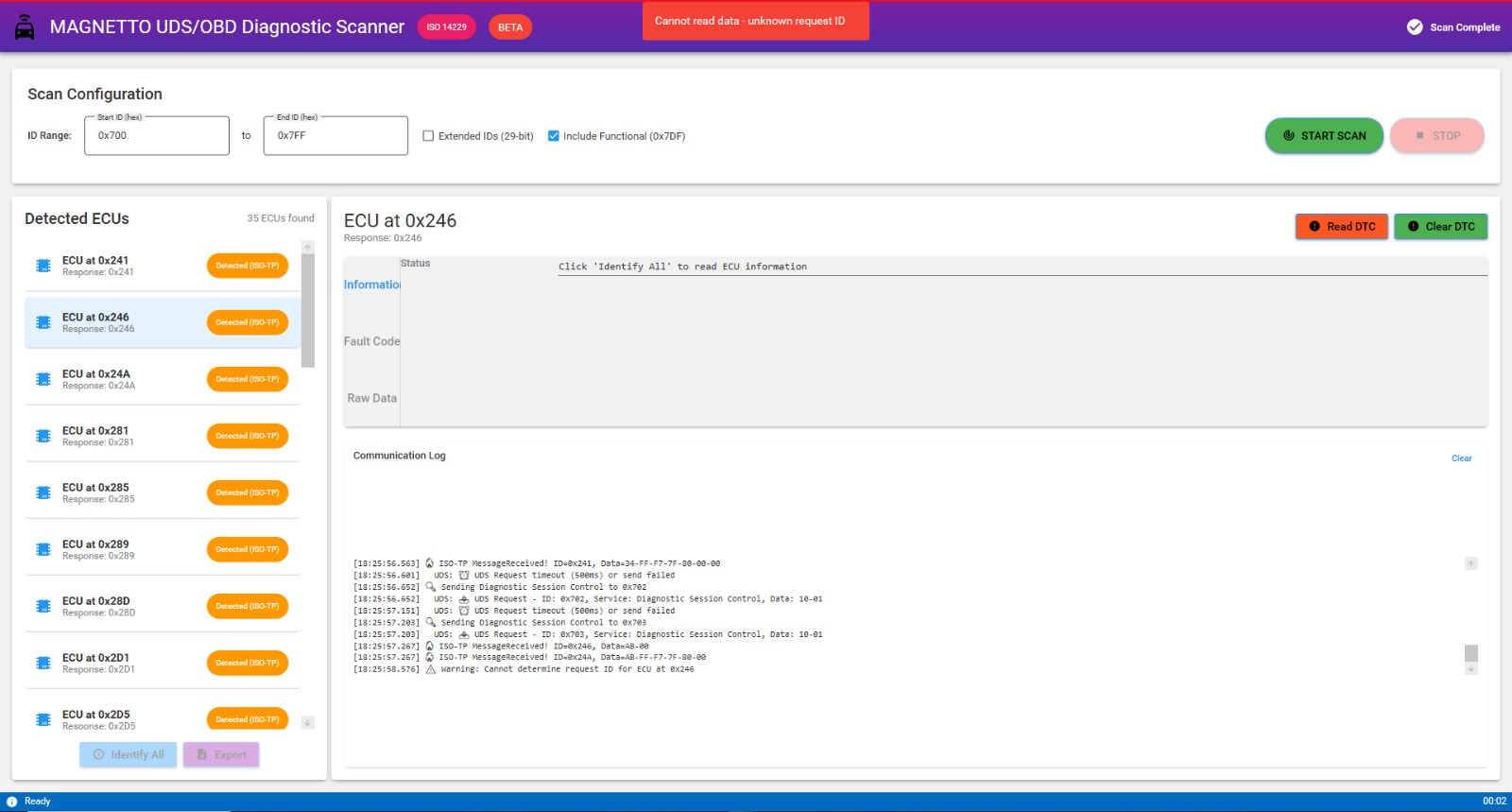Uncheck Include Functional (0x7DF) option
This screenshot has height=812, width=1512.
click(554, 136)
